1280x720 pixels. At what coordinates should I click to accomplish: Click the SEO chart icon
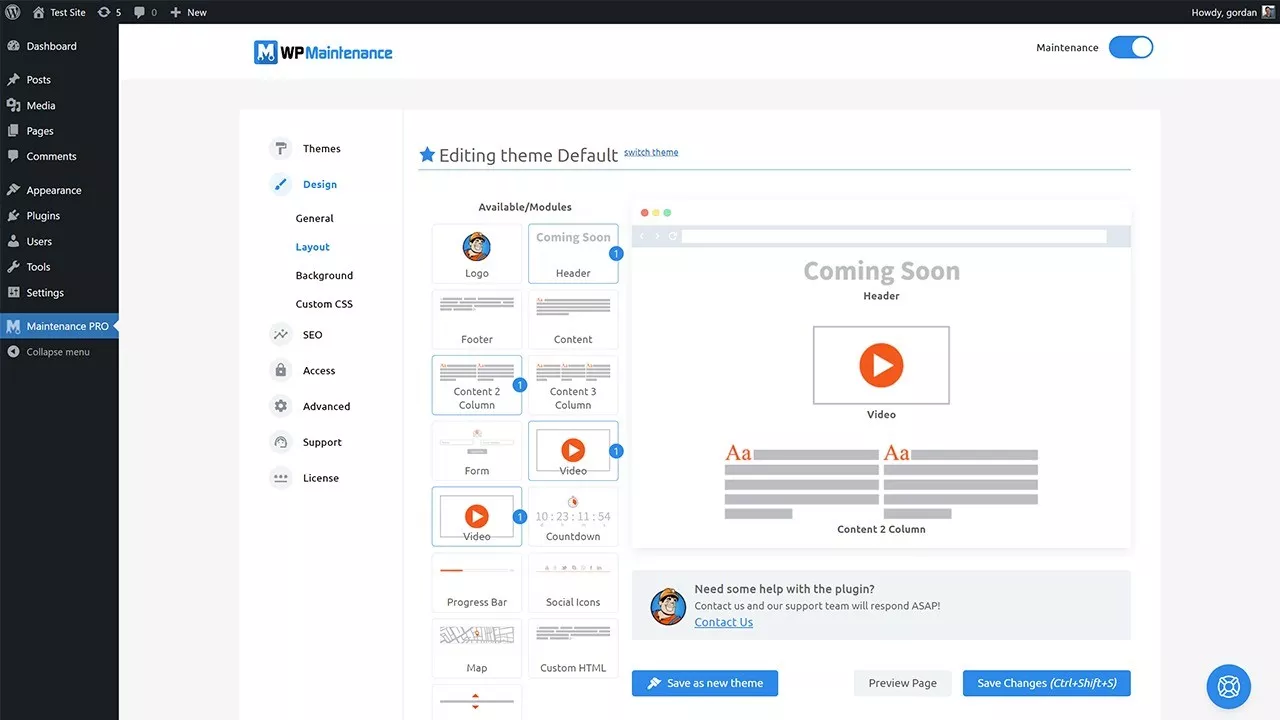point(281,335)
